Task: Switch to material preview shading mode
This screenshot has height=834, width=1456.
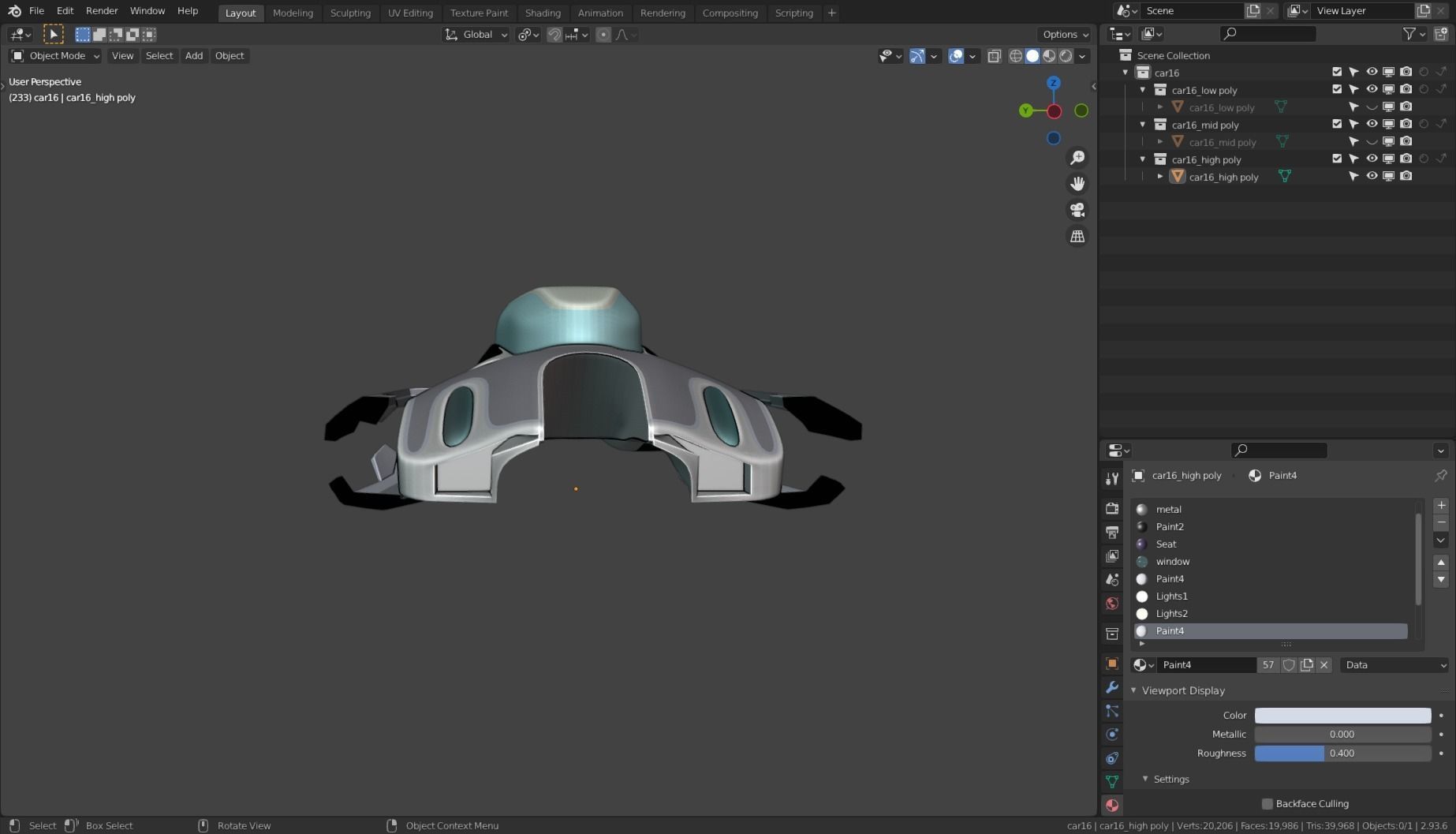Action: tap(1049, 56)
